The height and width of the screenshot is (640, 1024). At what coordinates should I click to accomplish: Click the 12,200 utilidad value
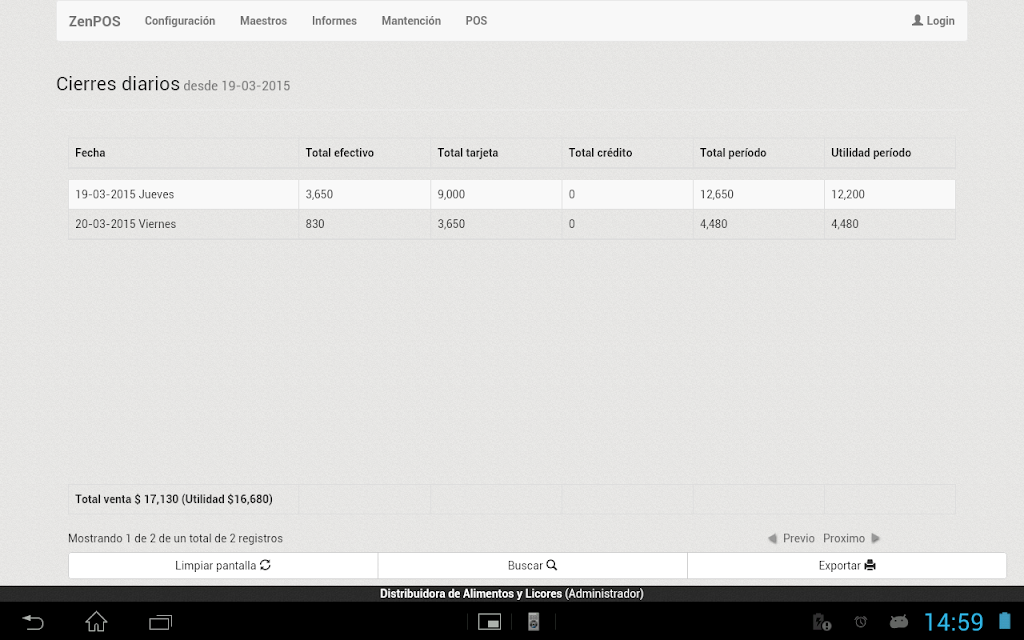(x=848, y=195)
